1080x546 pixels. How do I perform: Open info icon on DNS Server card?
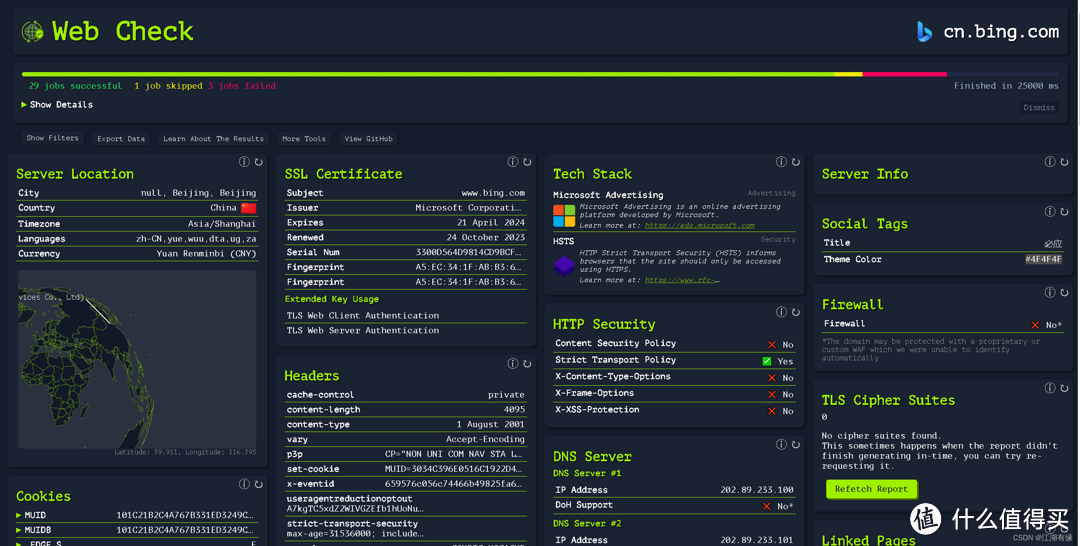click(781, 444)
